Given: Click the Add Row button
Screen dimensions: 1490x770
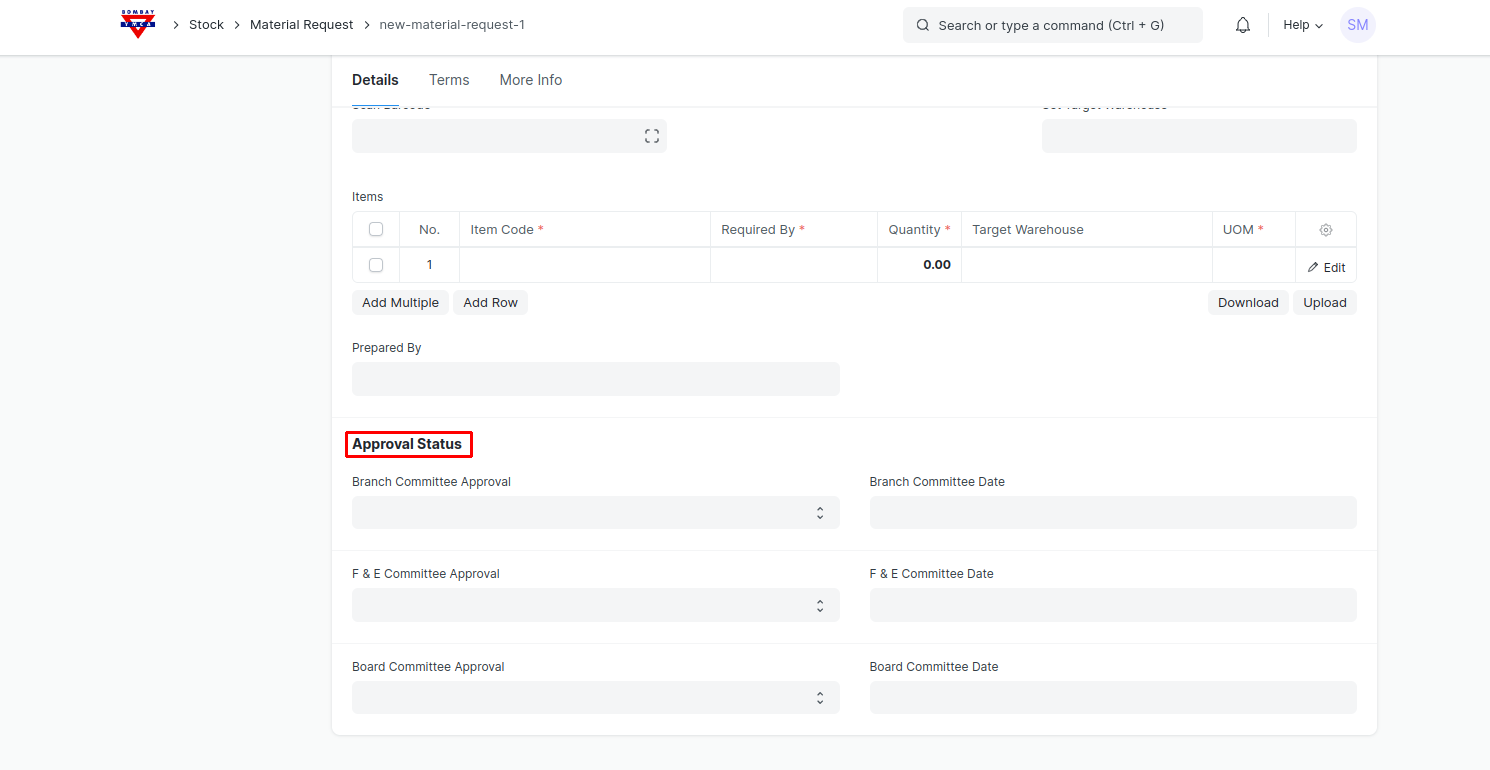Looking at the screenshot, I should [x=490, y=303].
